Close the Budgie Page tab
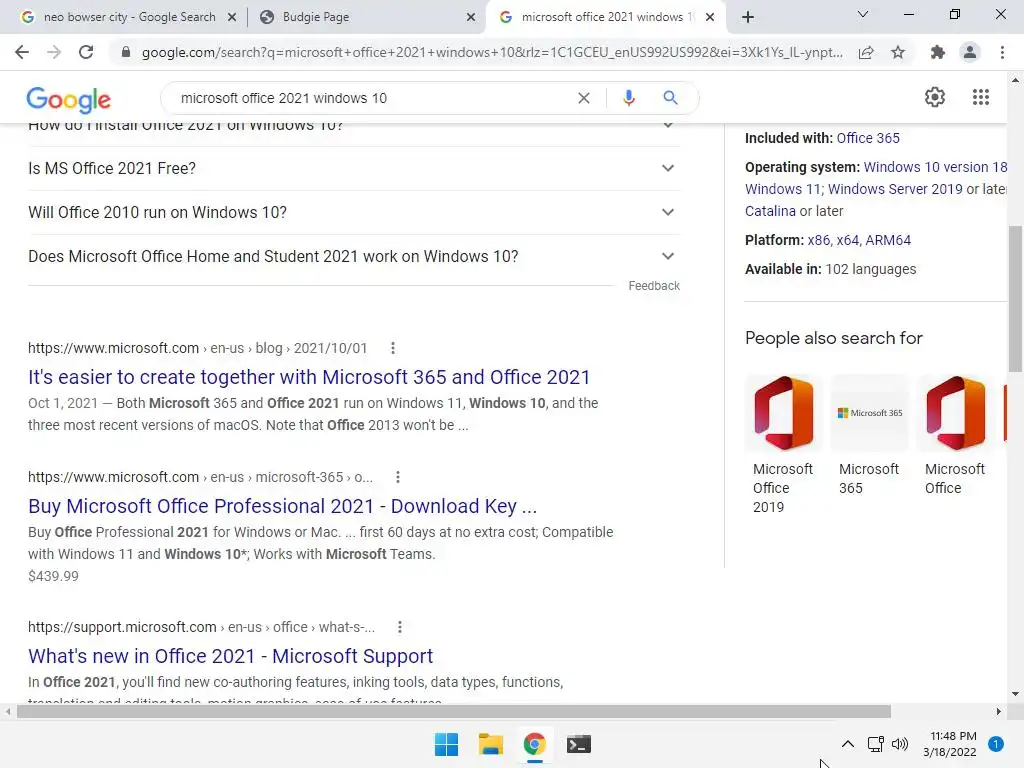The image size is (1024, 768). click(471, 17)
